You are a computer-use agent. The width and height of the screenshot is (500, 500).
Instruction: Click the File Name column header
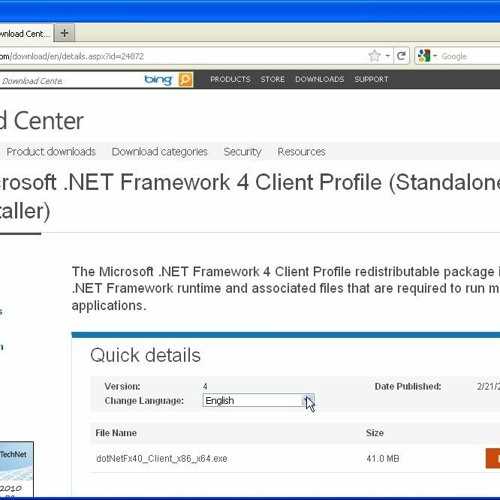coord(116,433)
